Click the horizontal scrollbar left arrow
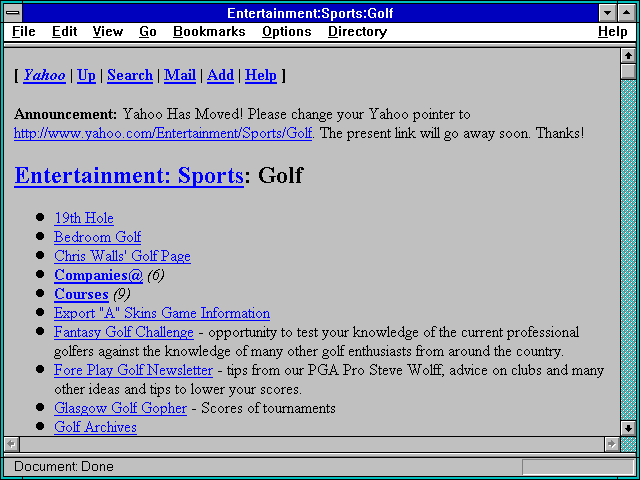Viewport: 640px width, 480px height. click(12, 444)
